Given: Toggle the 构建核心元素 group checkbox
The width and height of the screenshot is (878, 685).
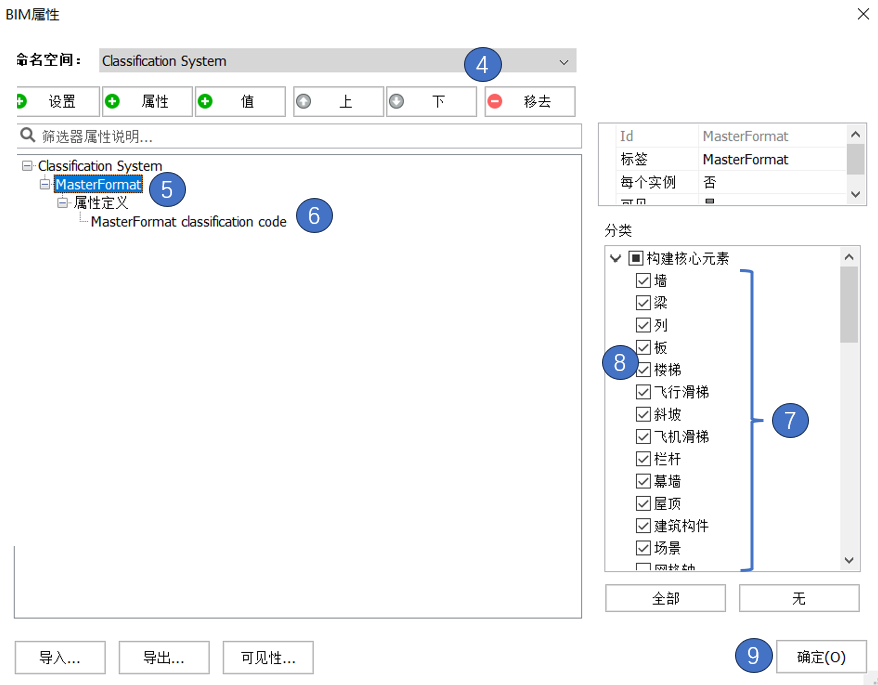Looking at the screenshot, I should point(636,258).
